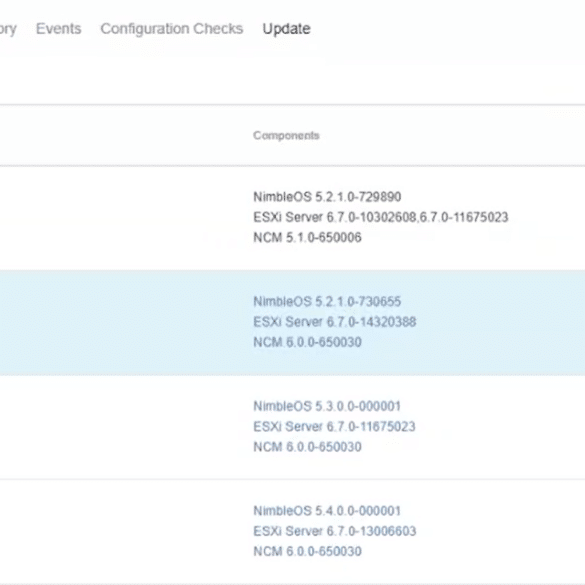
Task: Select NimbleOS 5.3.0.0-000001 entry
Action: 327,406
